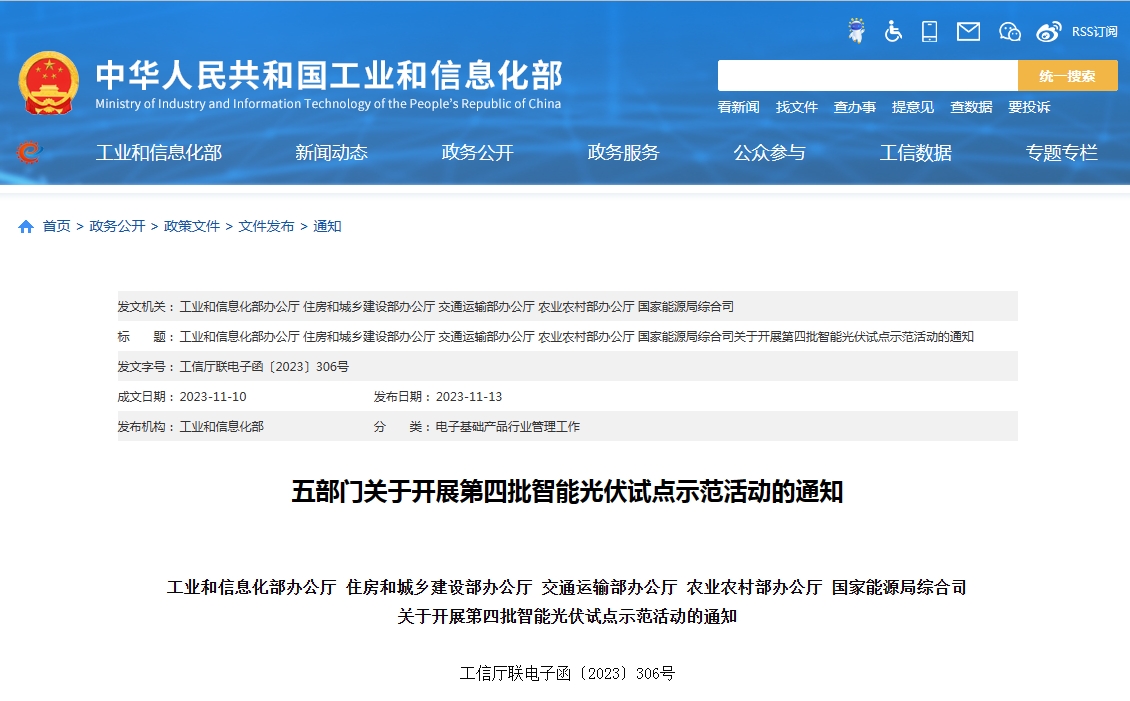The image size is (1130, 701).
Task: Open the wheelchair accessibility mode icon
Action: 893,32
